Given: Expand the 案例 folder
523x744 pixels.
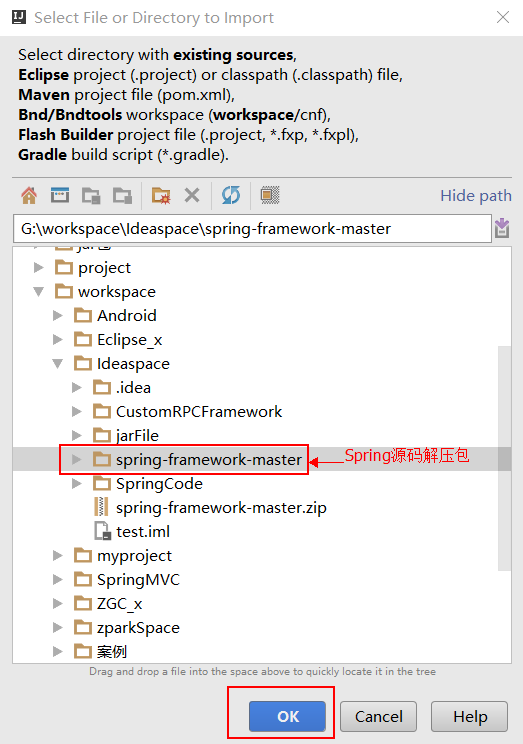Looking at the screenshot, I should [57, 651].
